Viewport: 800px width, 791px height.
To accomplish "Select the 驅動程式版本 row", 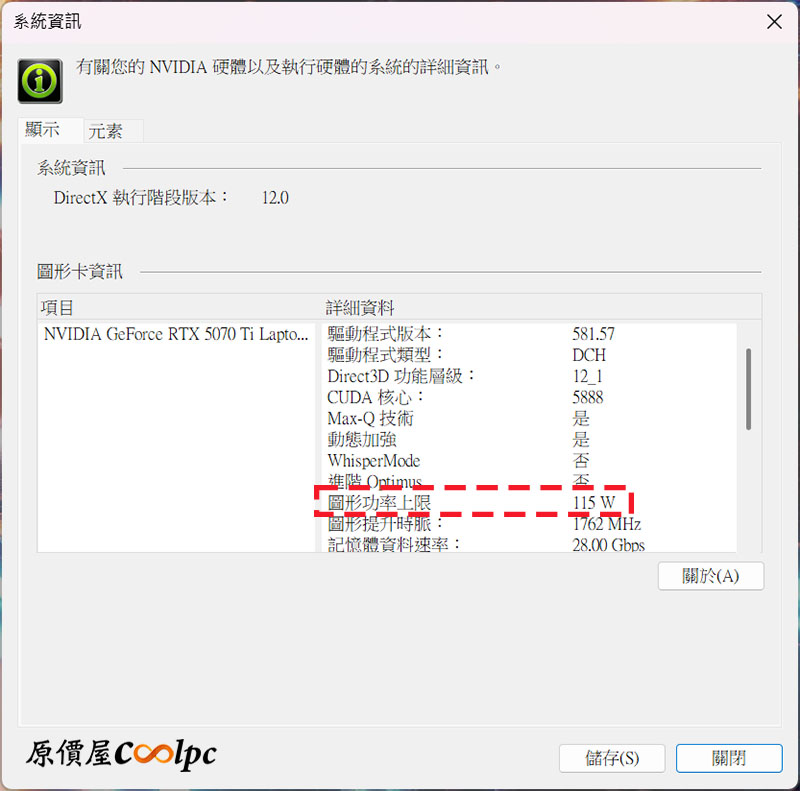I will pos(531,334).
